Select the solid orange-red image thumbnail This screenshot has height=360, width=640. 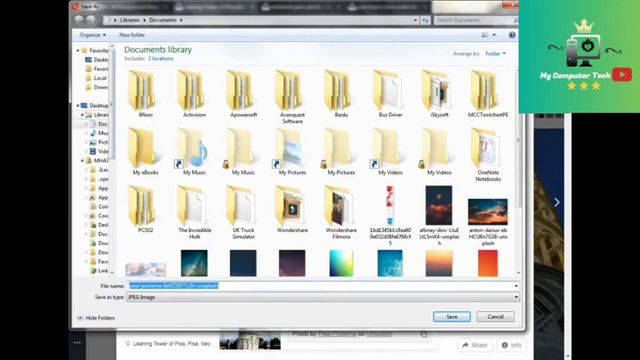tap(488, 263)
